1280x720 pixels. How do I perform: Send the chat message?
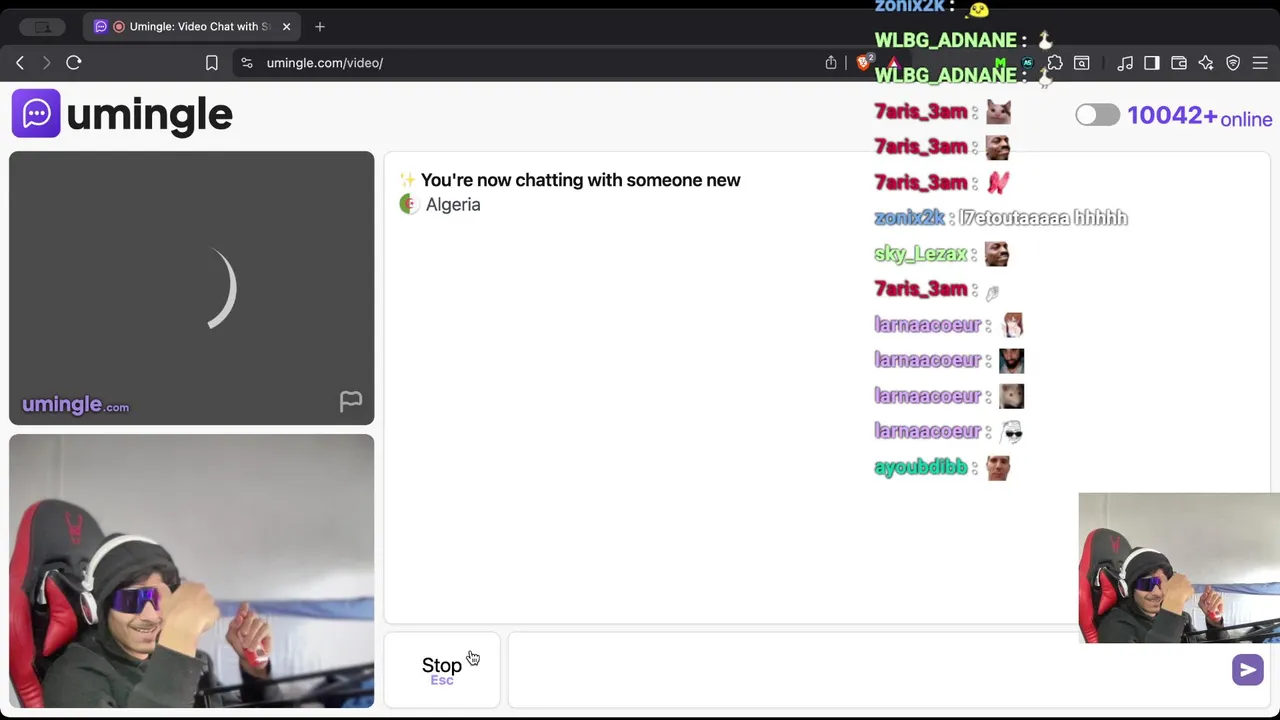click(1247, 670)
